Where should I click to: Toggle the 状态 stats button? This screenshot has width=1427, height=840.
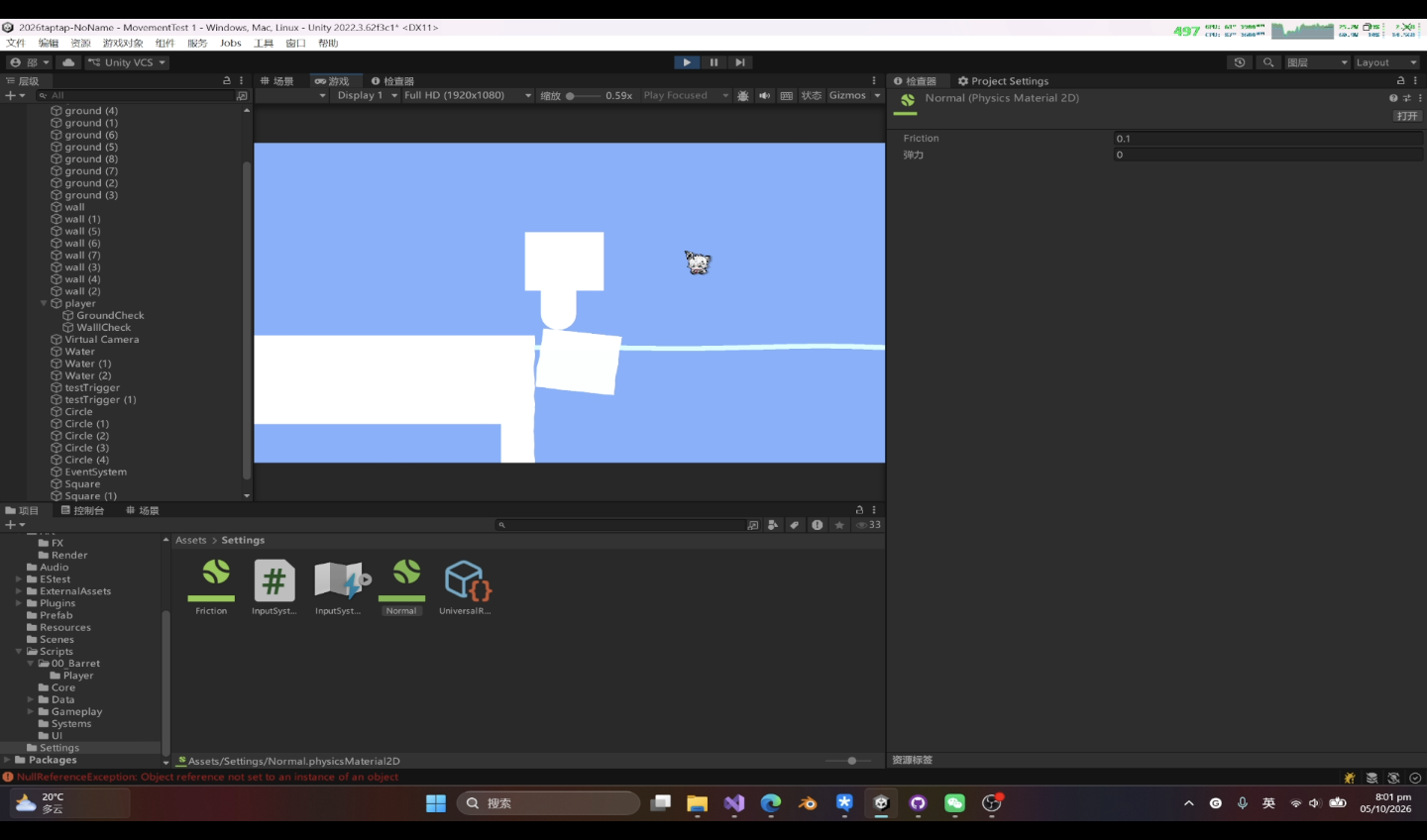coord(812,96)
